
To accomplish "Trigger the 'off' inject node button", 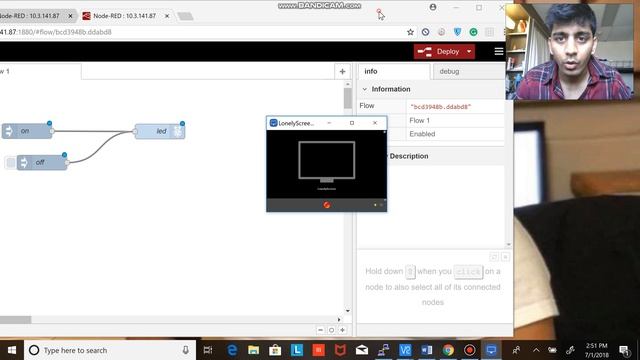I will coord(11,162).
